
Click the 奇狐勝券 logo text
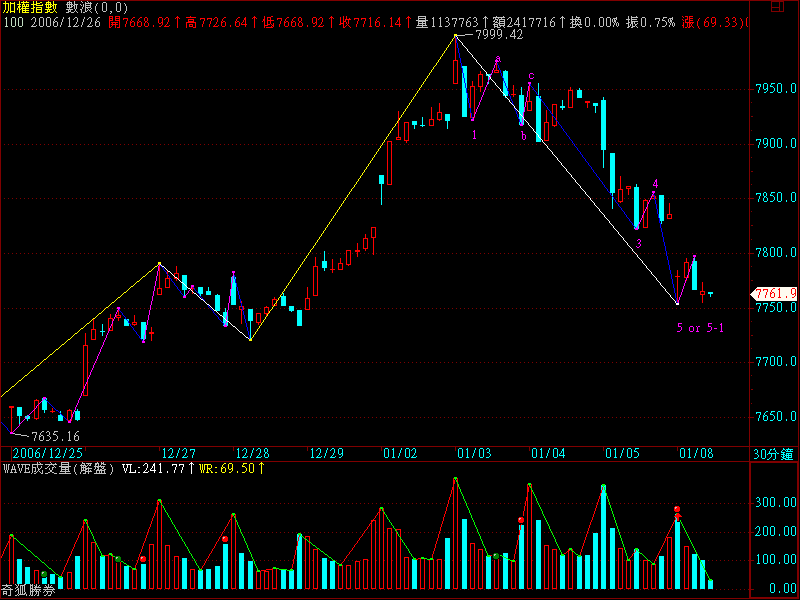[x=27, y=591]
